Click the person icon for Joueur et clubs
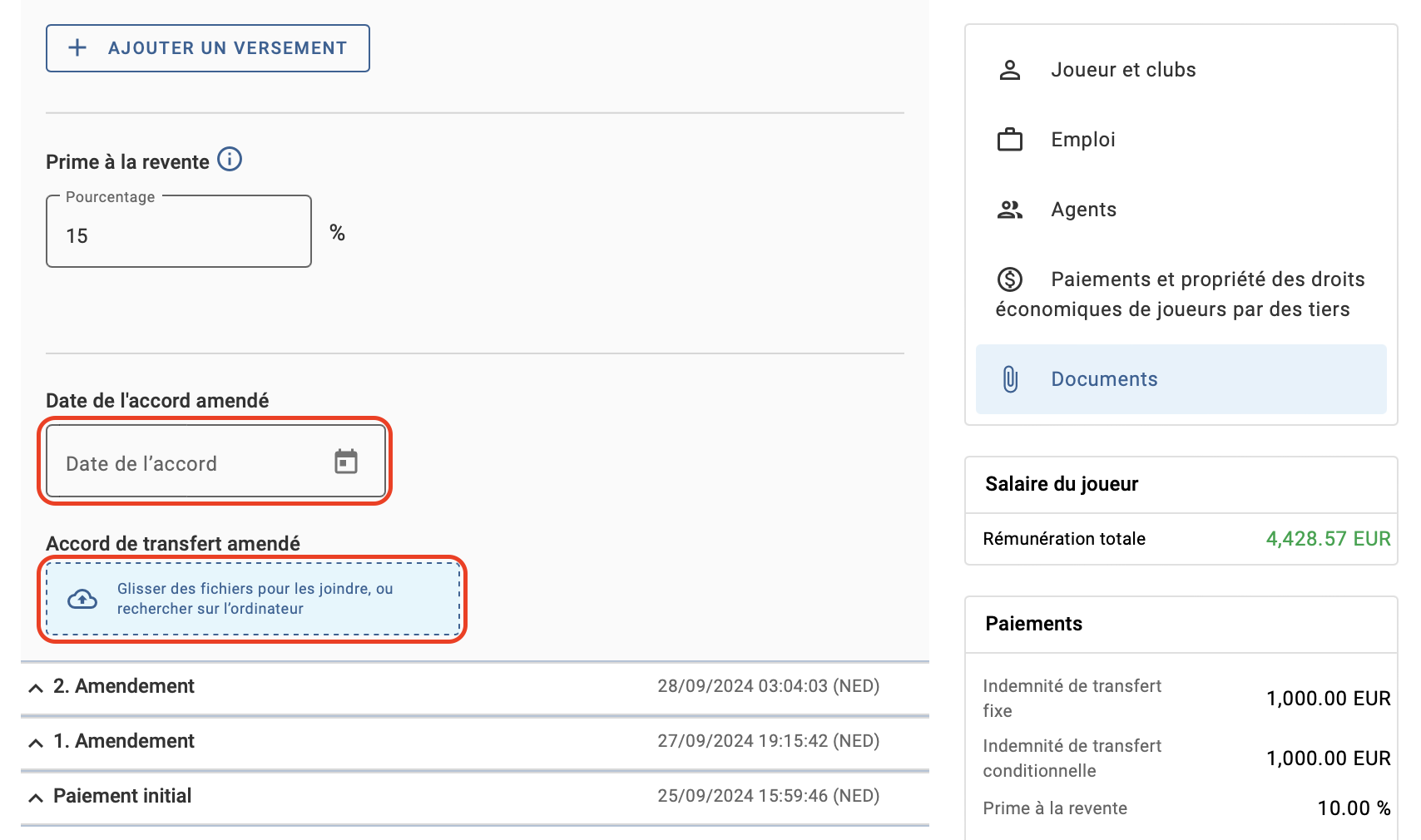Viewport: 1421px width, 840px height. (x=1010, y=70)
